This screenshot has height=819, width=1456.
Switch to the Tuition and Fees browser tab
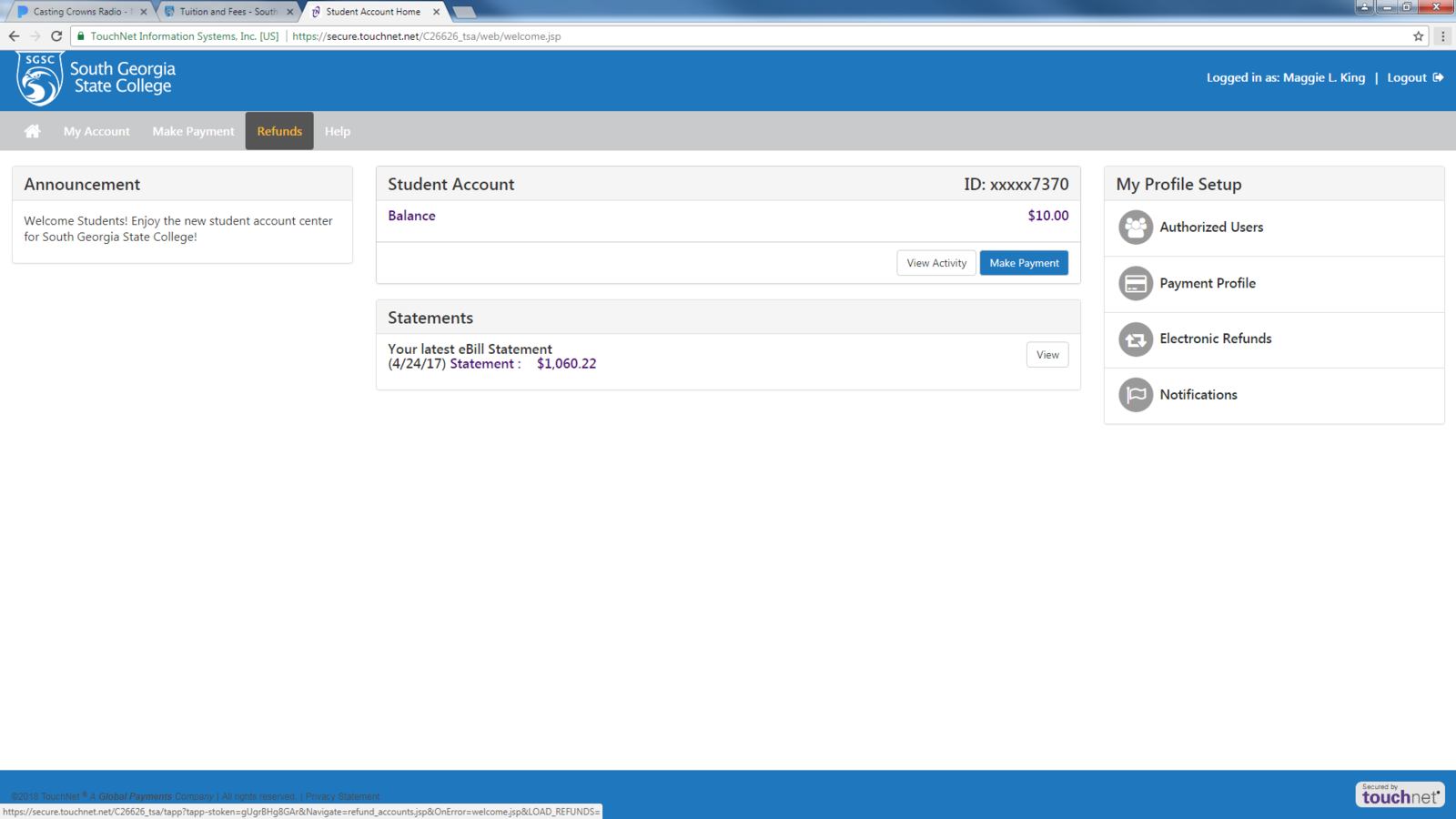(x=227, y=12)
